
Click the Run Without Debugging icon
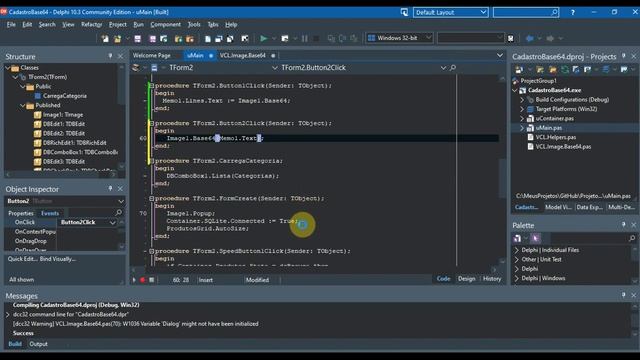pyautogui.click(x=285, y=38)
